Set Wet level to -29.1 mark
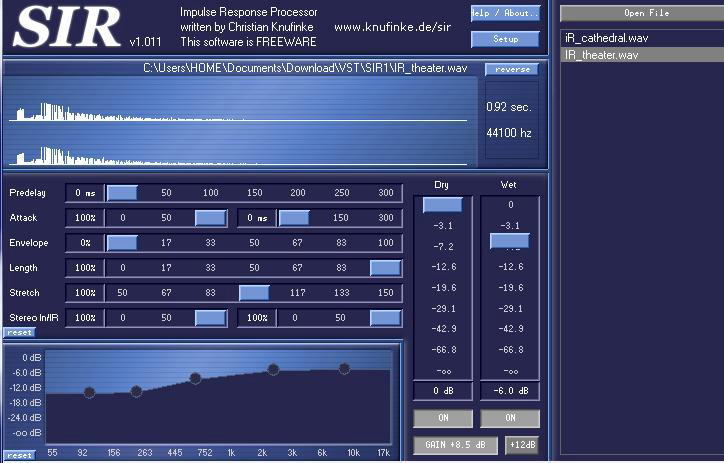Image resolution: width=724 pixels, height=463 pixels. click(511, 308)
